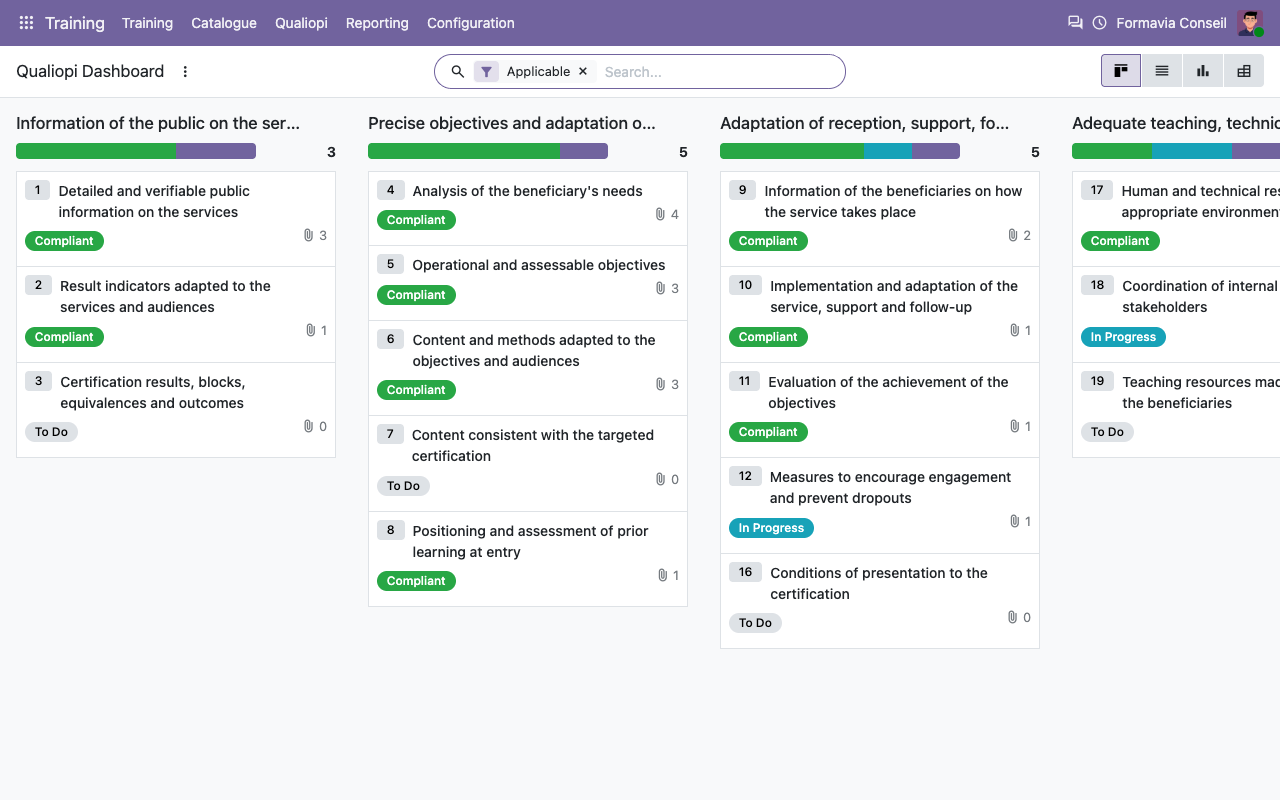Click paperclip on Content consistent with certification card
This screenshot has height=800, width=1280.
661,479
